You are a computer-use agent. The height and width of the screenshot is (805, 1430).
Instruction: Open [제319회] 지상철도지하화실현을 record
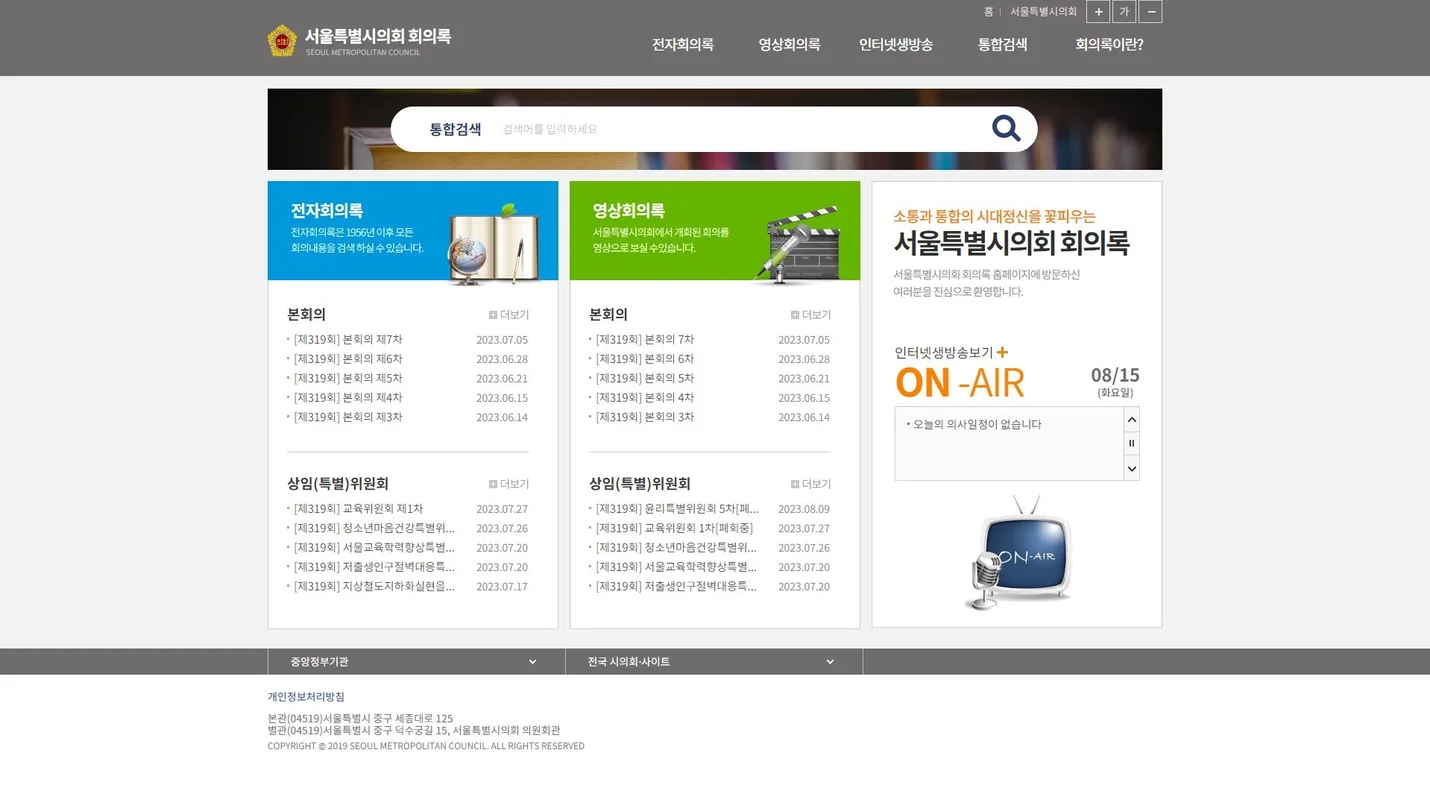coord(374,586)
